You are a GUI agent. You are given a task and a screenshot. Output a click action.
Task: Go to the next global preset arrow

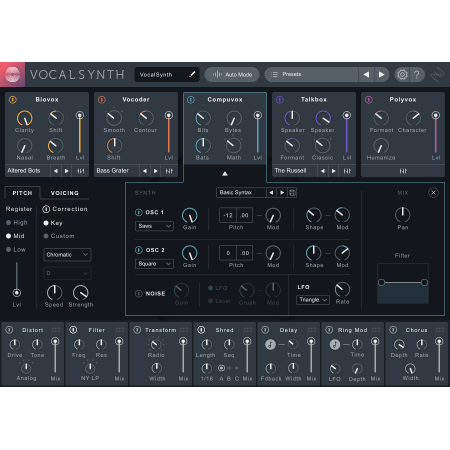pyautogui.click(x=381, y=74)
